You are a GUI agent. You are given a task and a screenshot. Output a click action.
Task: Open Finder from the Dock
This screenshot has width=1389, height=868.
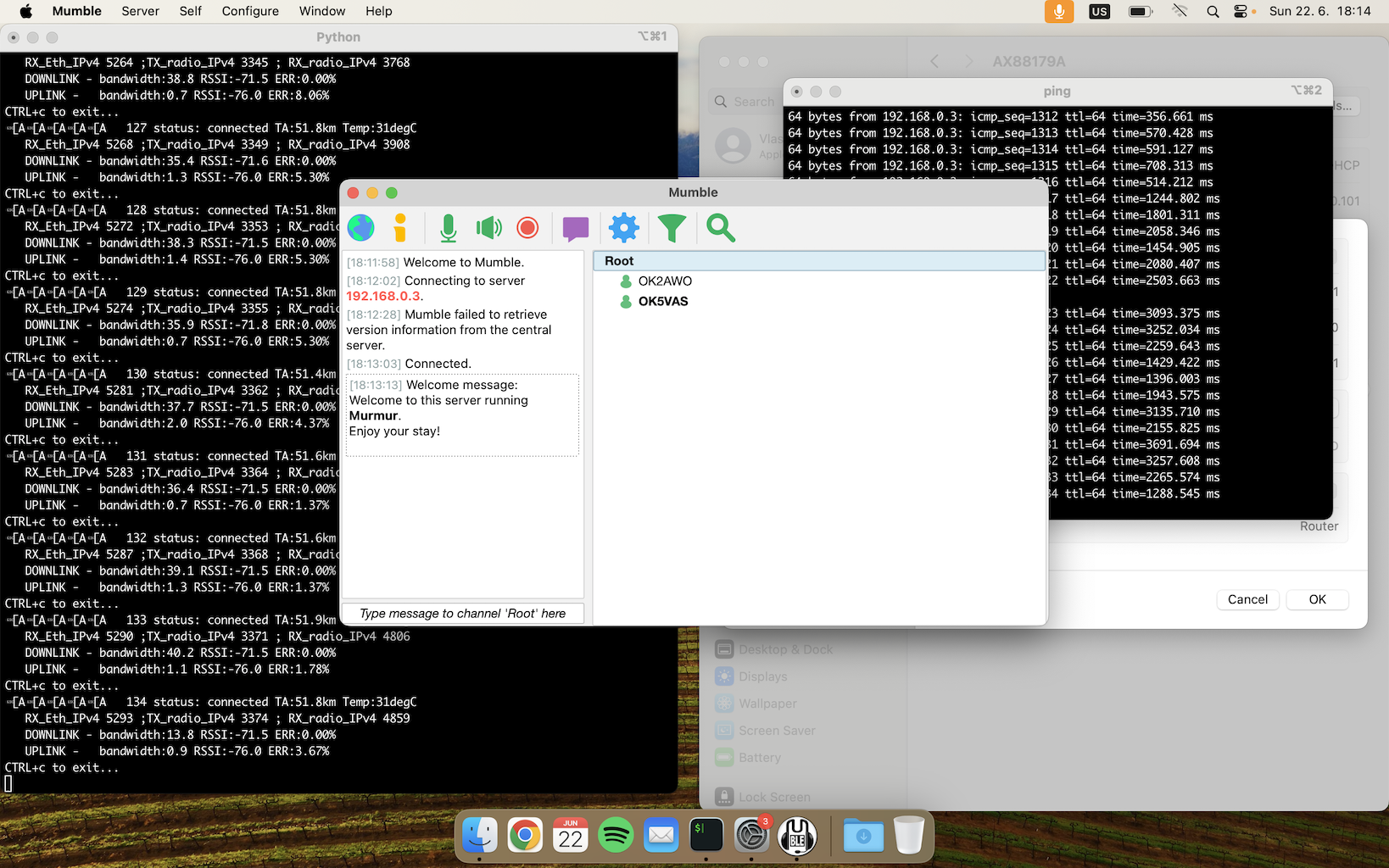[x=480, y=836]
